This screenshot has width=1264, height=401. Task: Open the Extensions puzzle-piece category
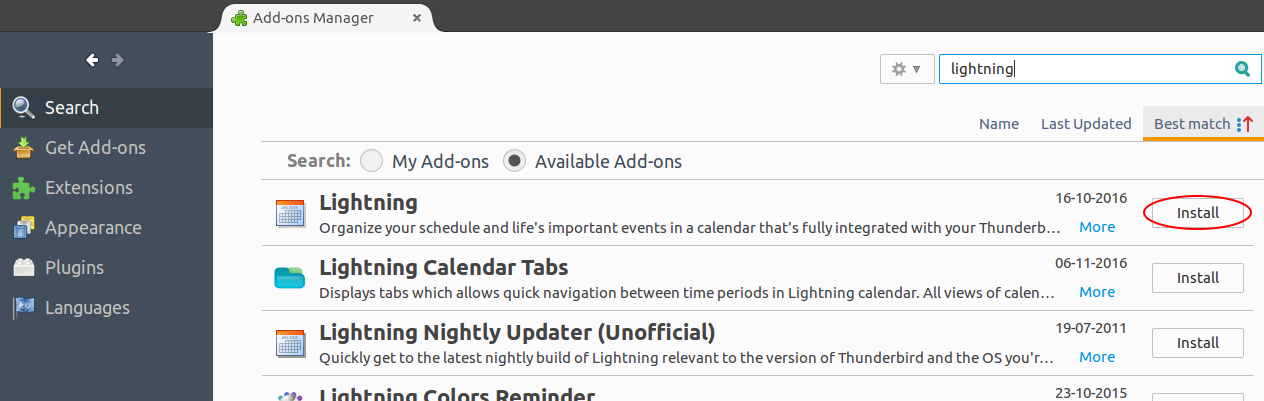(88, 188)
